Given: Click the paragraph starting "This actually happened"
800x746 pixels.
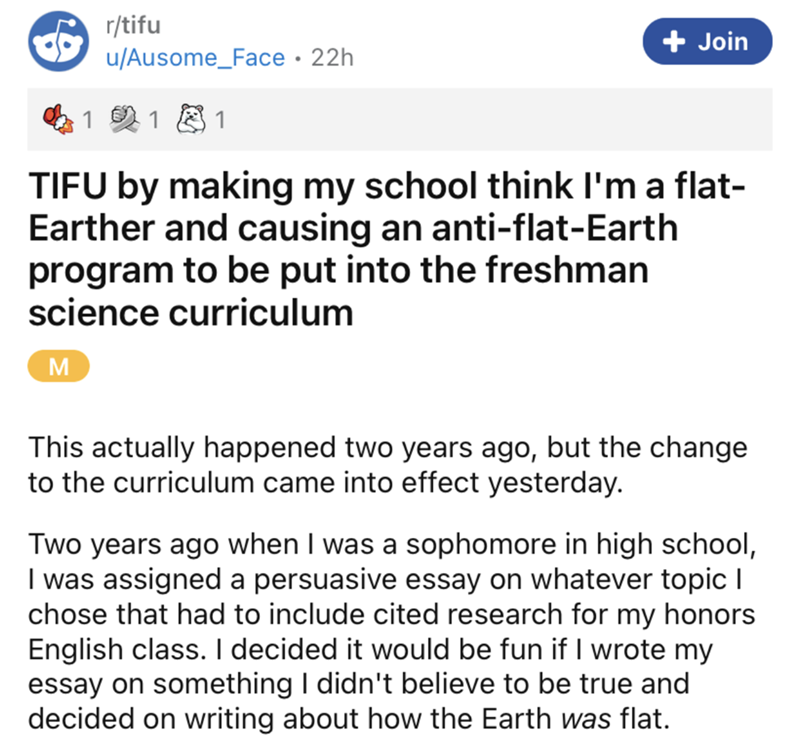Looking at the screenshot, I should 388,465.
